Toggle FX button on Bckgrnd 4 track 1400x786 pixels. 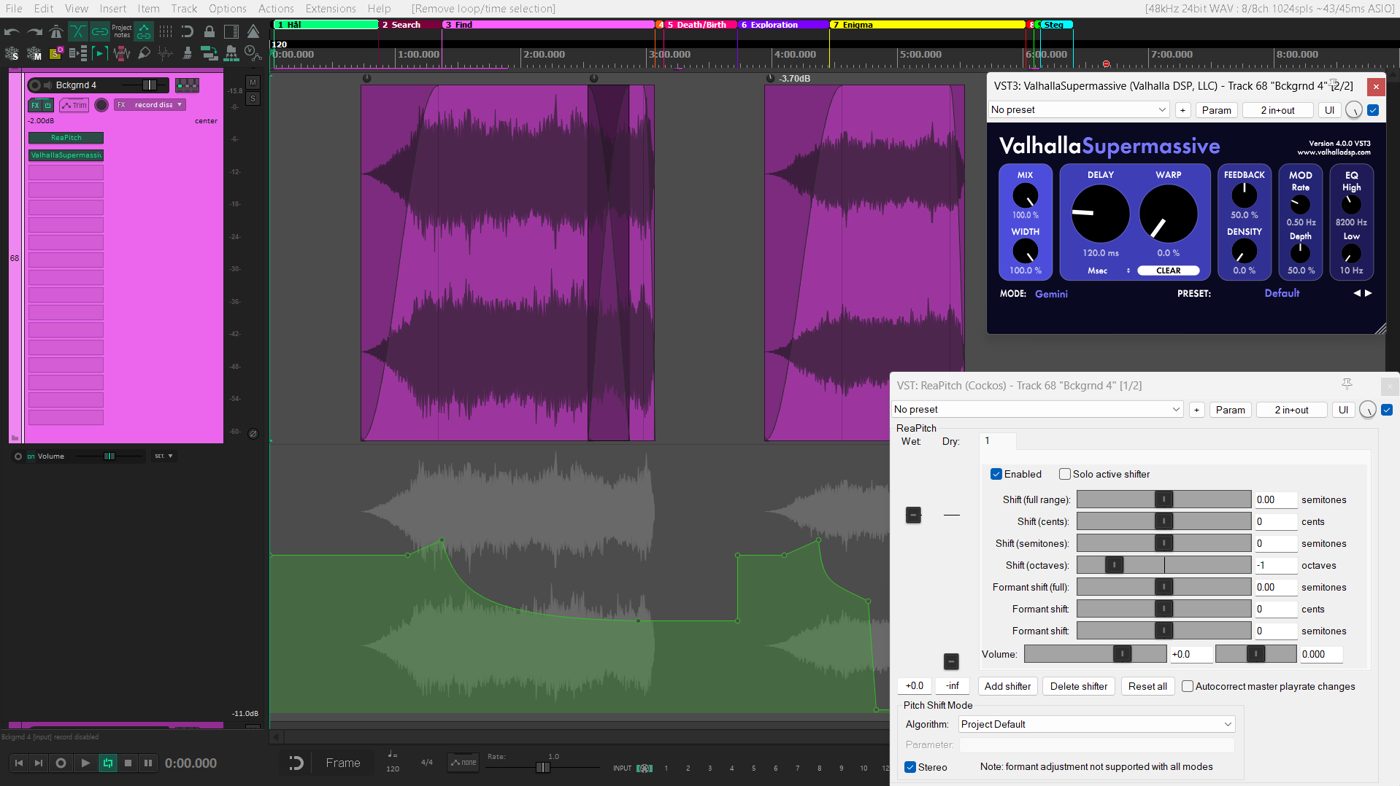(x=34, y=105)
